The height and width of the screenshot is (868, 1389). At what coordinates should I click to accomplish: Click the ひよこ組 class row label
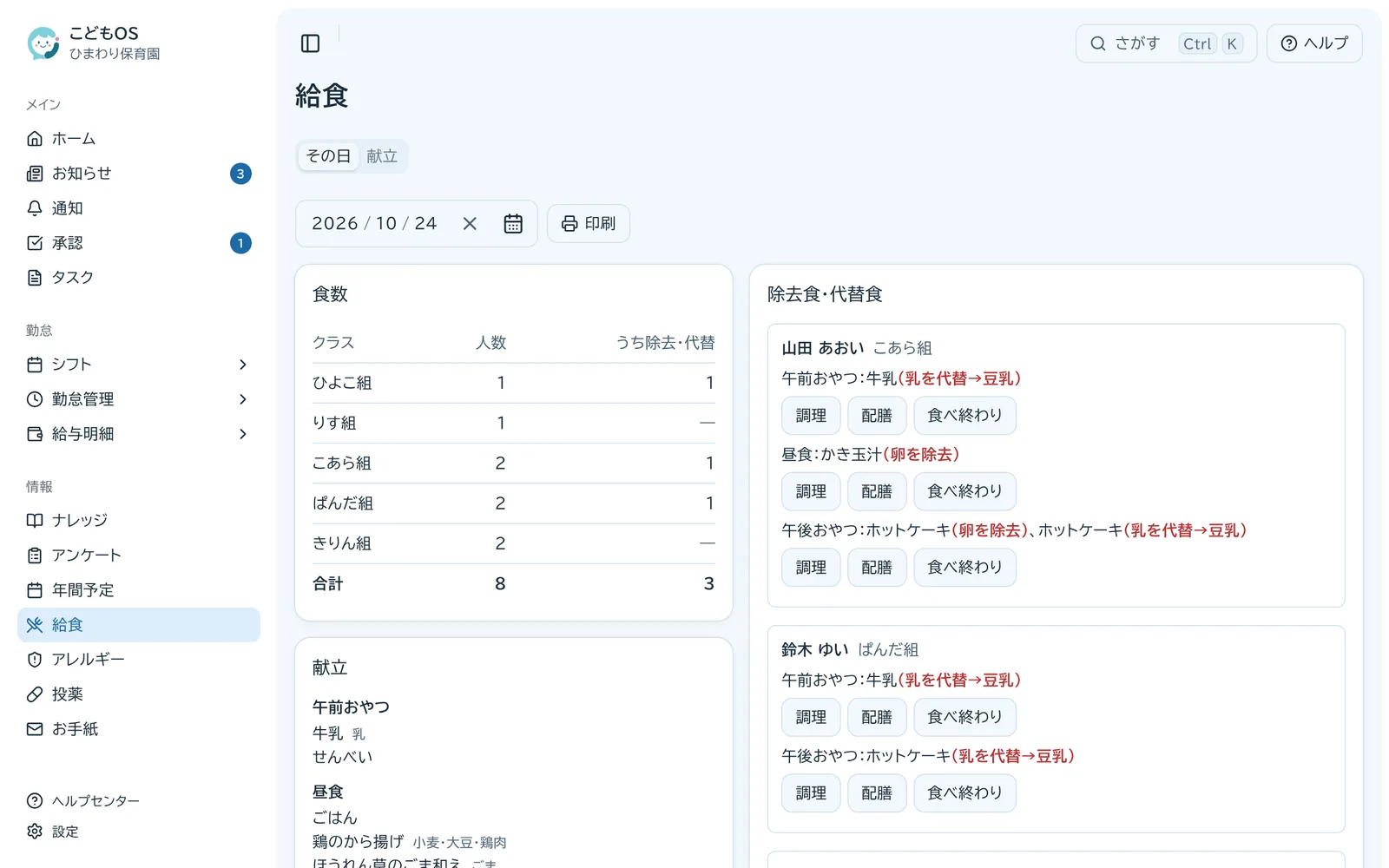tap(342, 383)
